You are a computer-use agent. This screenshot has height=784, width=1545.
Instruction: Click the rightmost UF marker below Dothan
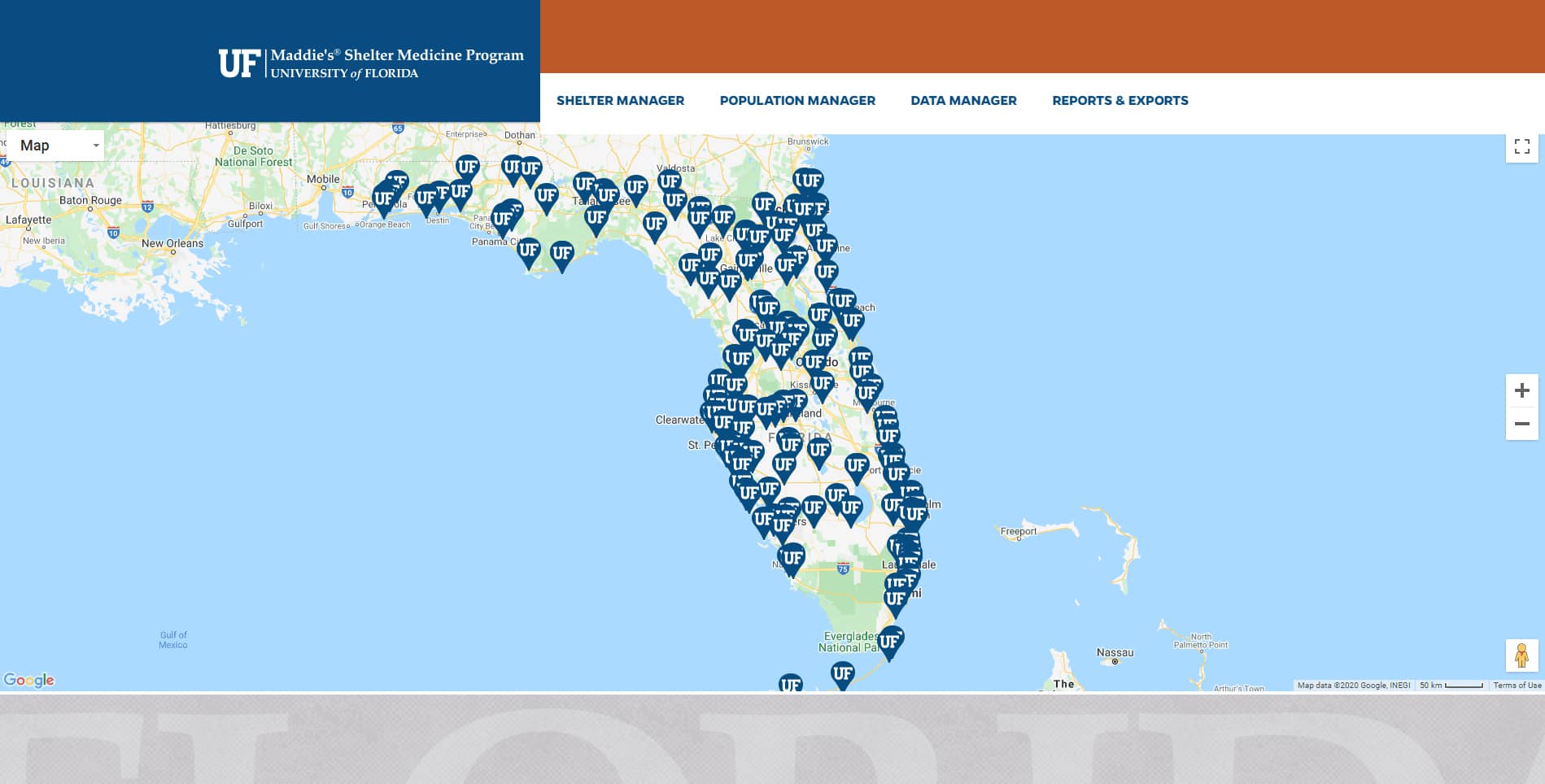click(x=530, y=171)
